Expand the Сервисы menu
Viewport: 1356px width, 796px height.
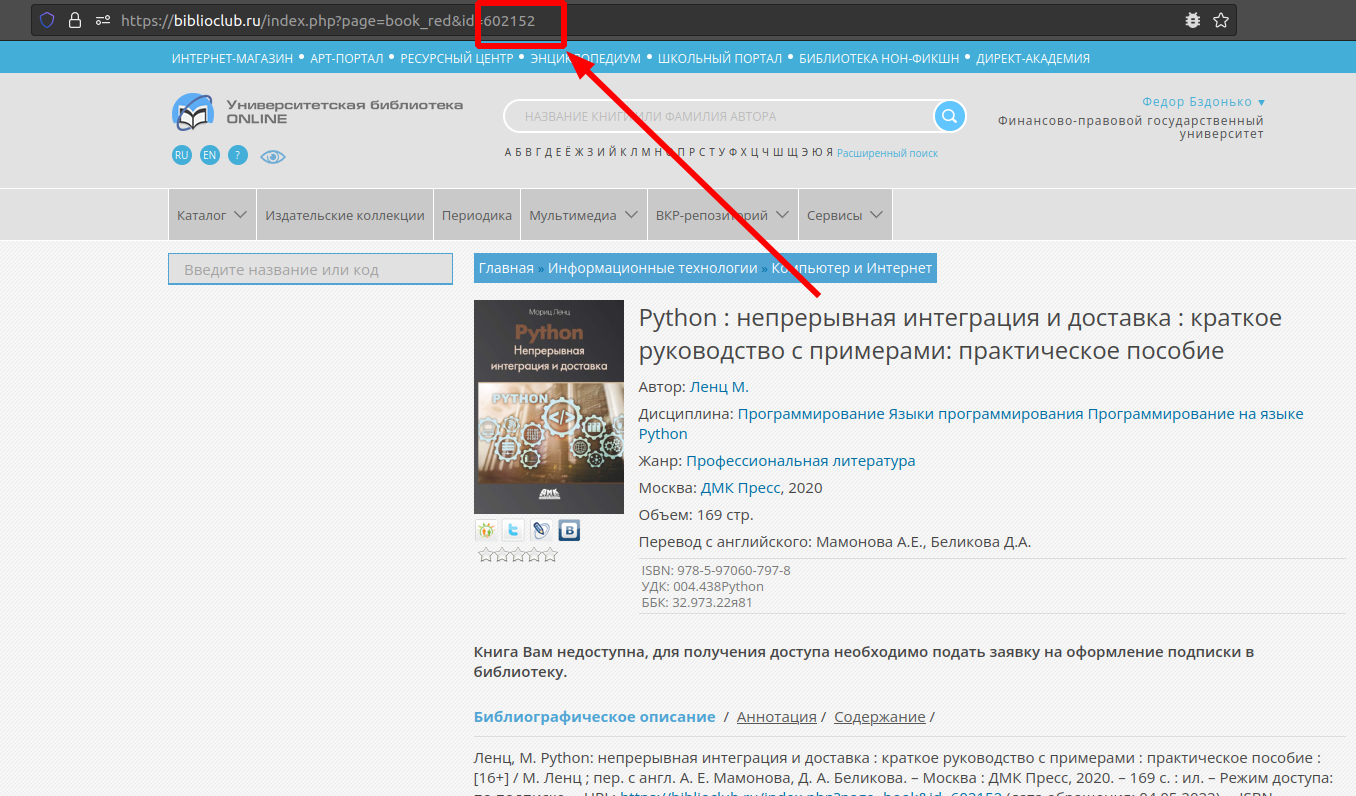(x=845, y=215)
